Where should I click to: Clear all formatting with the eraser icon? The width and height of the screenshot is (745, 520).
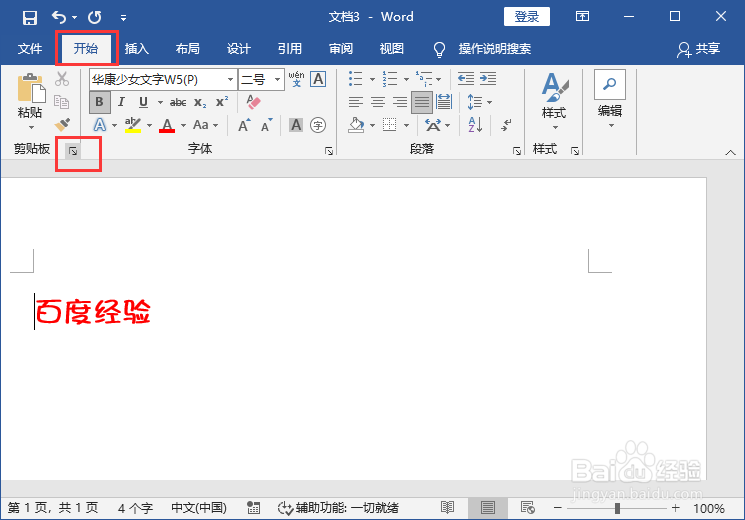(x=253, y=102)
